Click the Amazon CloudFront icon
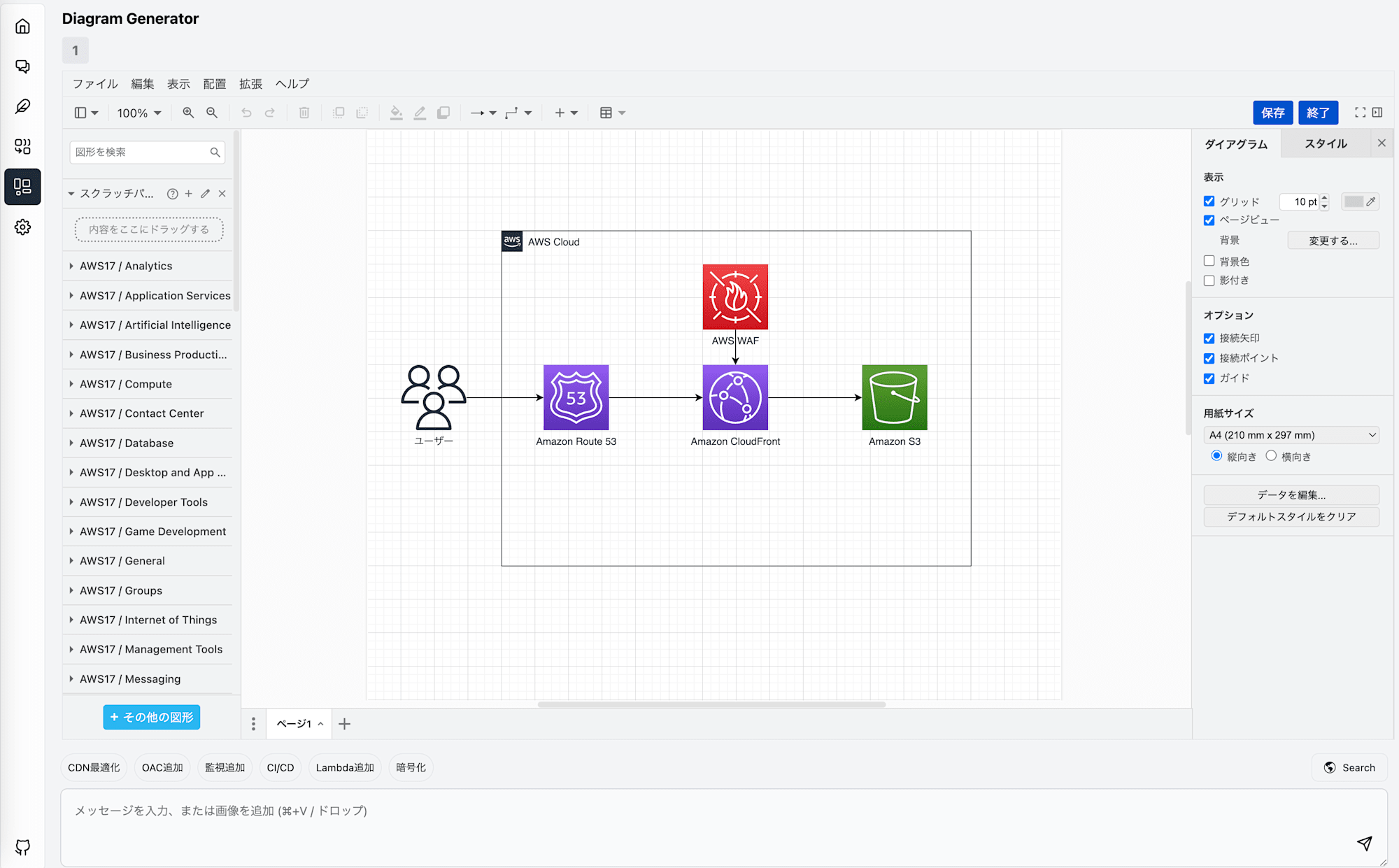 735,397
